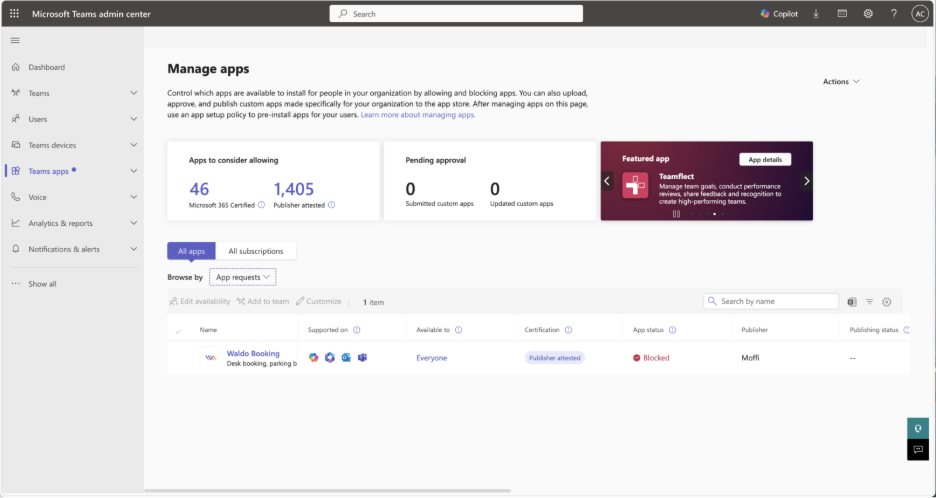Click the Learn more about managing apps link
Image resolution: width=936 pixels, height=498 pixels.
pyautogui.click(x=418, y=115)
